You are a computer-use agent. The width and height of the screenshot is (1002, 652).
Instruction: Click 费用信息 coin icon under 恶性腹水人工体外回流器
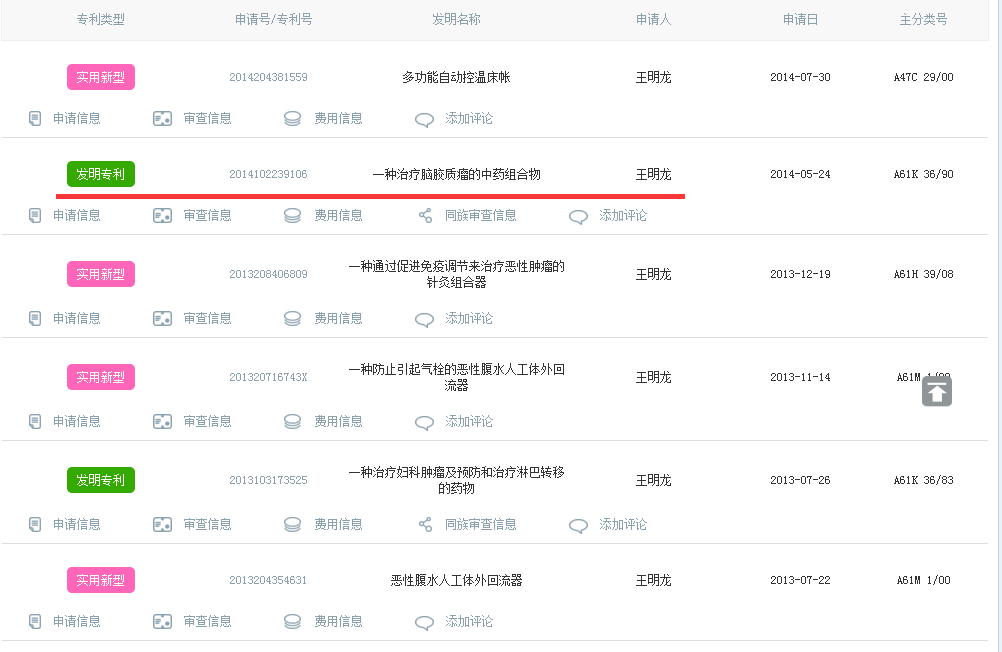[x=293, y=622]
